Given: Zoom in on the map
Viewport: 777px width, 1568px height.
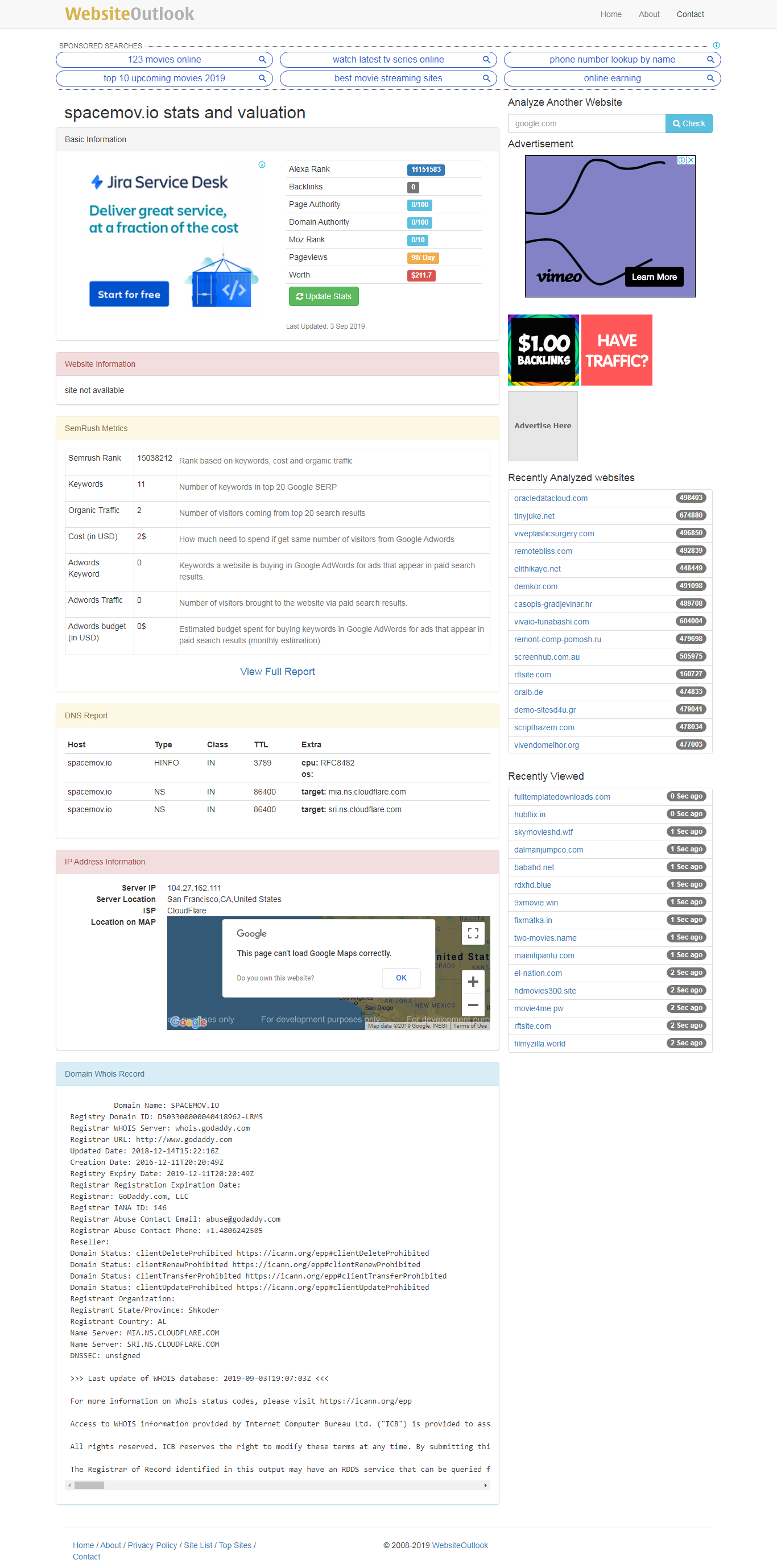Looking at the screenshot, I should click(473, 981).
